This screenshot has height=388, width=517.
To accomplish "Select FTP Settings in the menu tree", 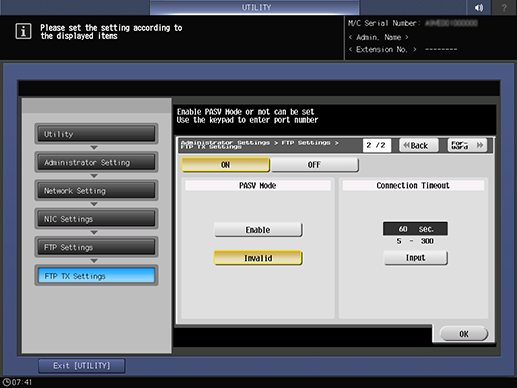I will tap(96, 247).
